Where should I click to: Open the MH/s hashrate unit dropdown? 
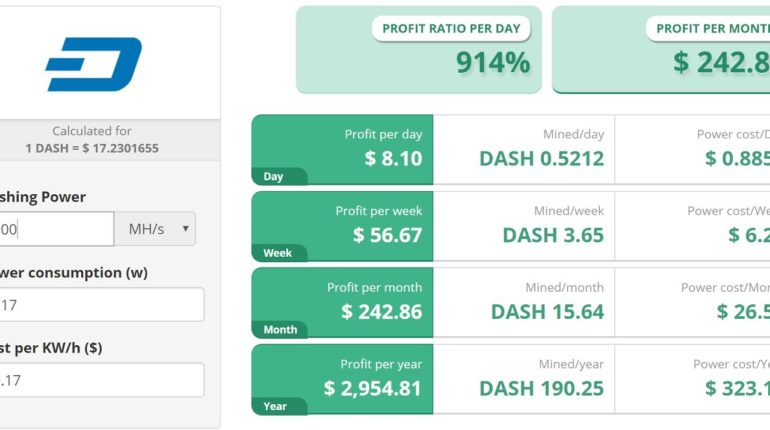point(155,229)
